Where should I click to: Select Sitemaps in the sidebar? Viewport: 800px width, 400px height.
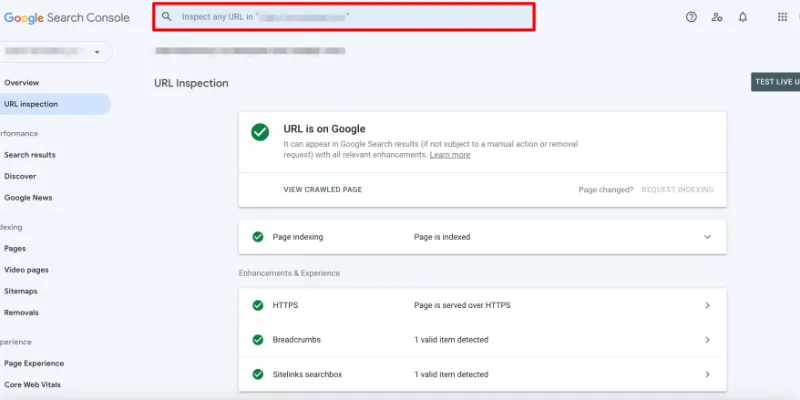pos(23,291)
